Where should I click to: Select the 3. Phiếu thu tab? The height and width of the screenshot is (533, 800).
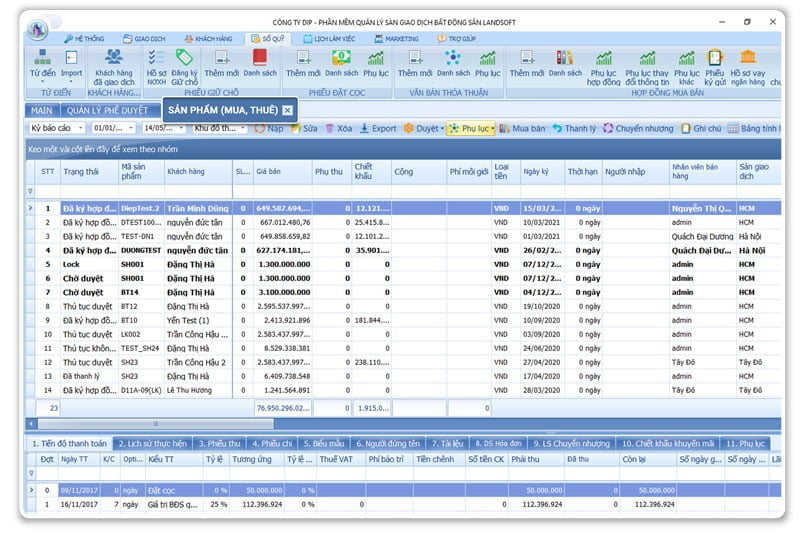point(218,443)
